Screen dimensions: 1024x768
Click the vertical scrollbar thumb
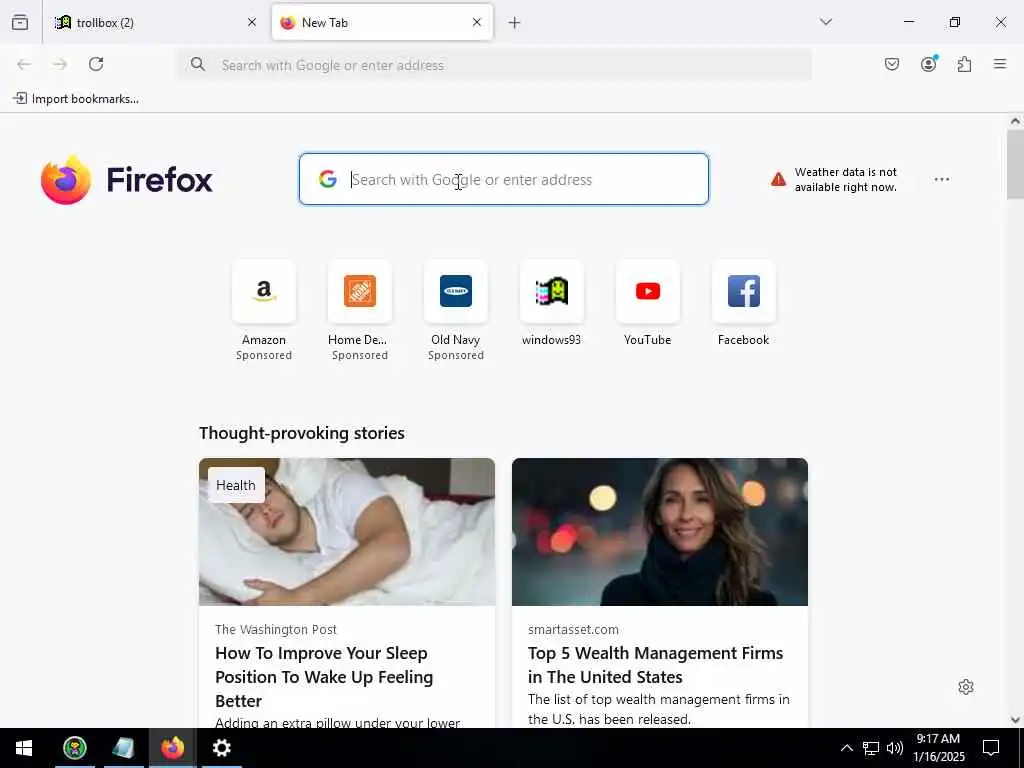pyautogui.click(x=1015, y=164)
